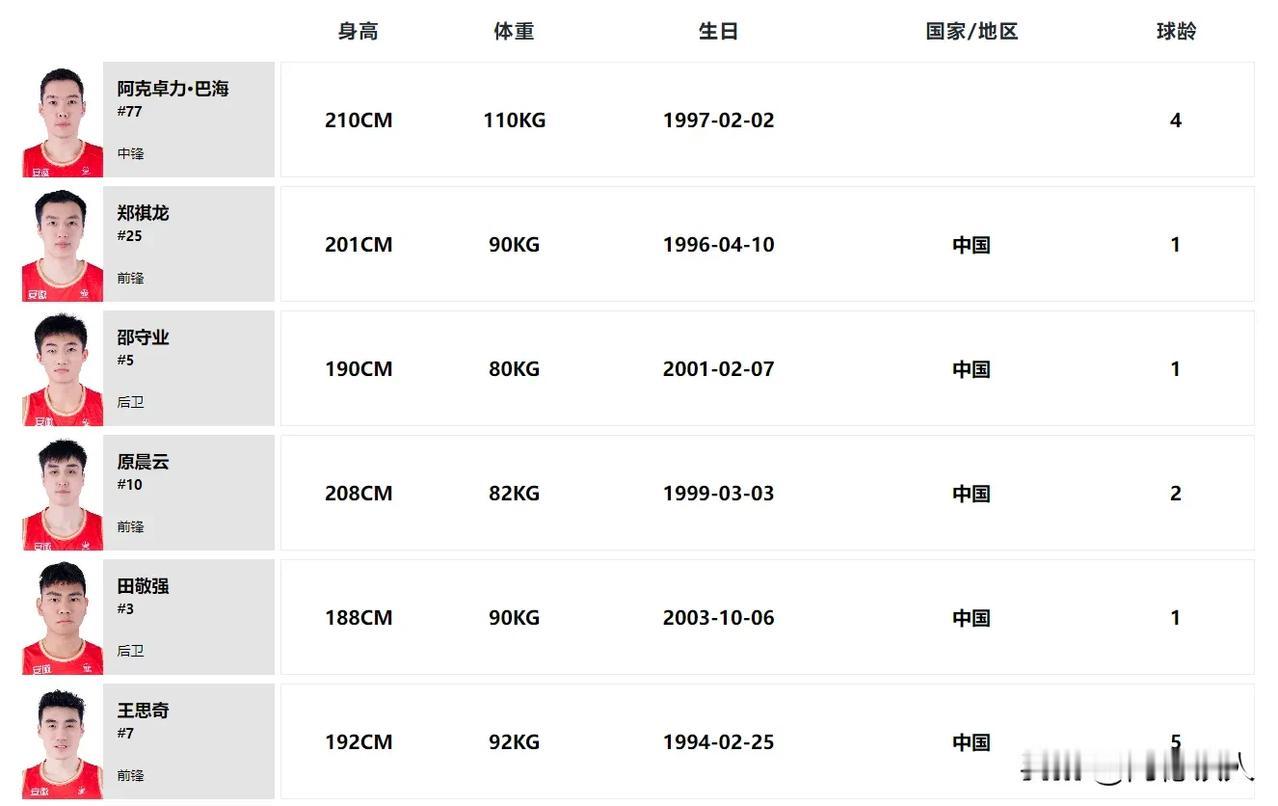This screenshot has height=806, width=1278.
Task: Select the 1997-02-02 birthday cell
Action: pyautogui.click(x=718, y=120)
